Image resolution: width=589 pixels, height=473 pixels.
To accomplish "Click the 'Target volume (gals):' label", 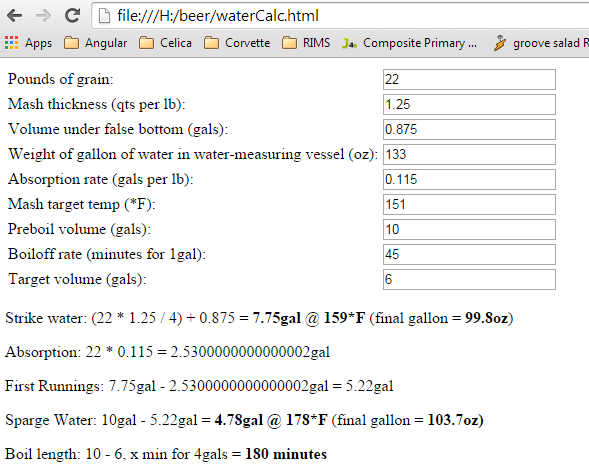I will (77, 279).
